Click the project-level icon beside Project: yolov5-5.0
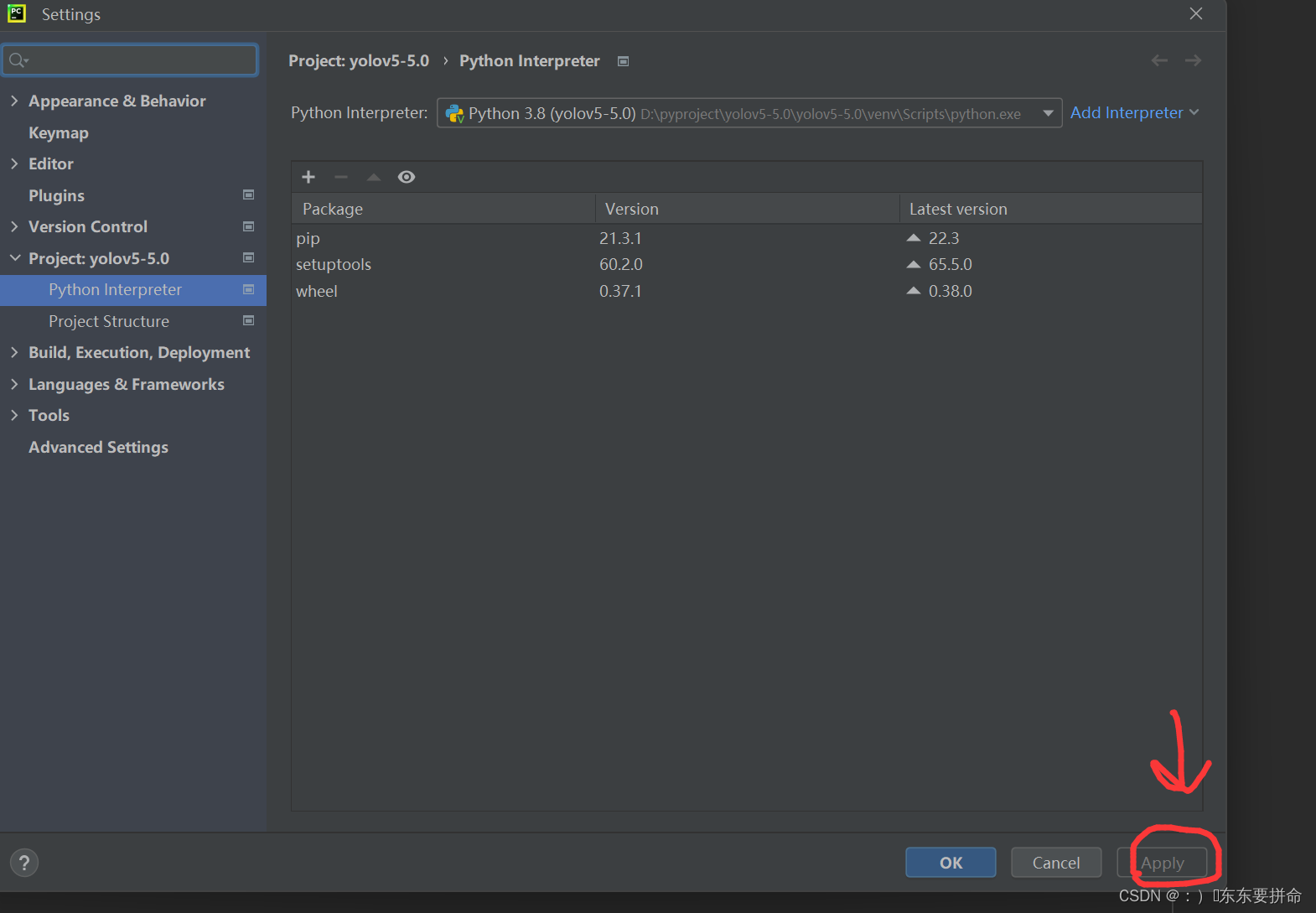 [x=248, y=257]
